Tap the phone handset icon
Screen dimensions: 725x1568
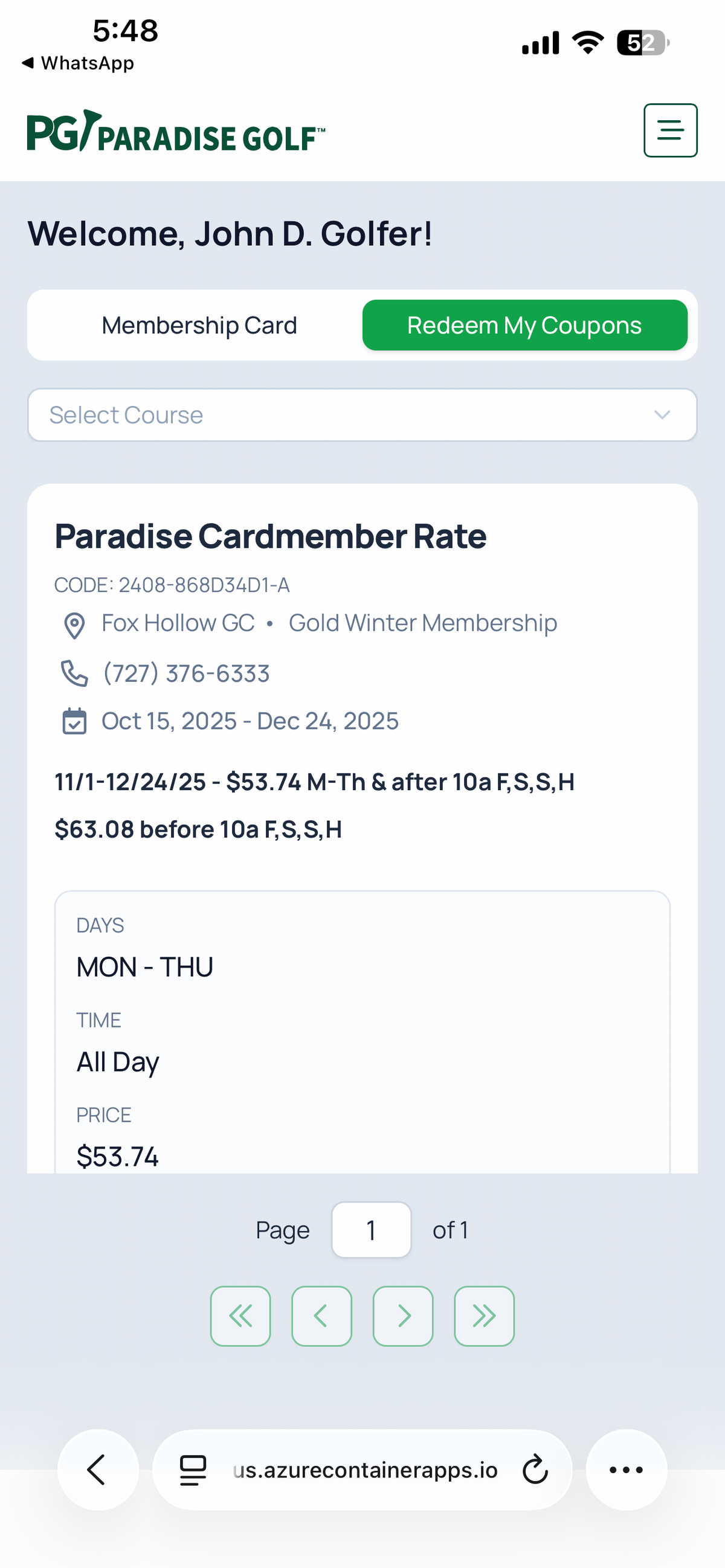click(x=74, y=673)
